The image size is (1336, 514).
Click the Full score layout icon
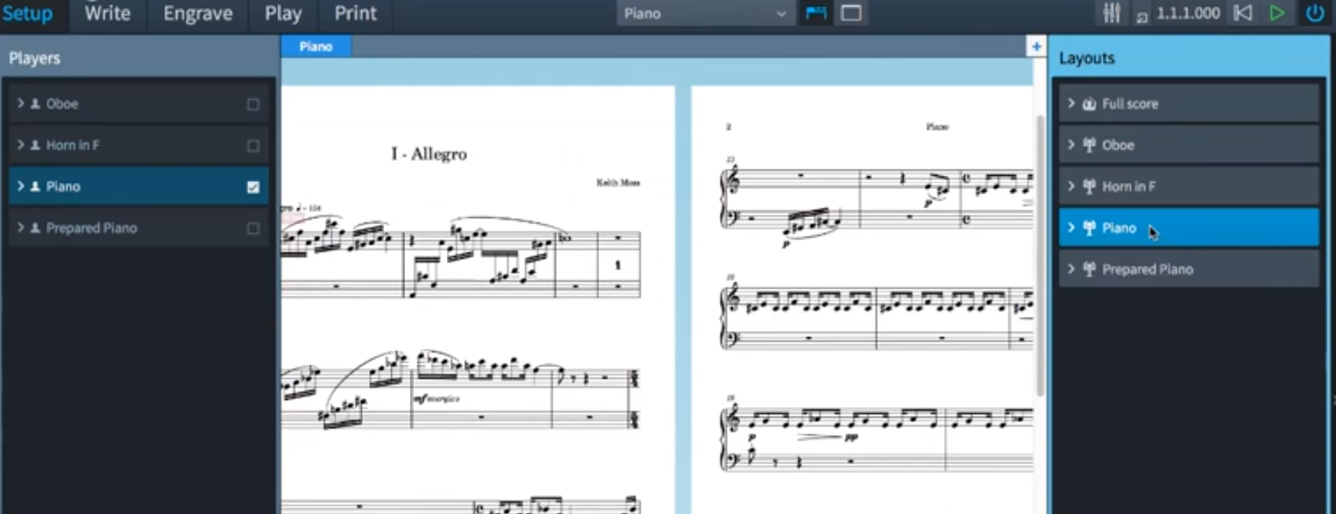1089,103
